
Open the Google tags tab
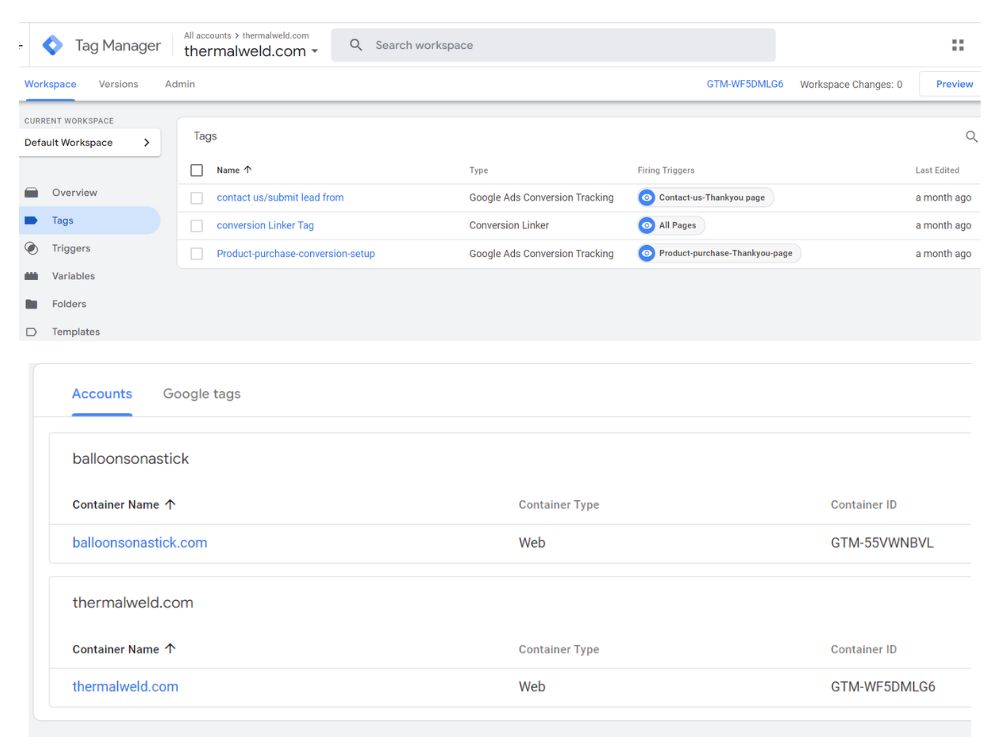point(201,393)
